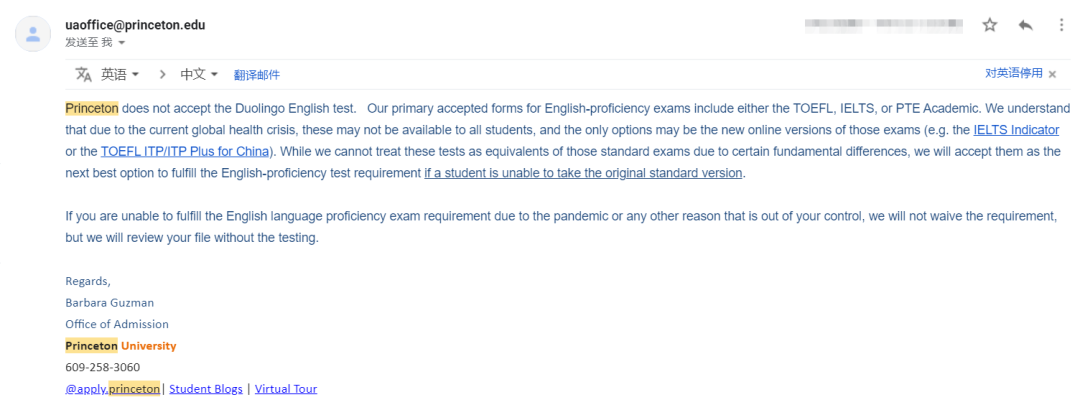Image resolution: width=1080 pixels, height=415 pixels.
Task: Click the arrow between language selectors
Action: pyautogui.click(x=163, y=74)
